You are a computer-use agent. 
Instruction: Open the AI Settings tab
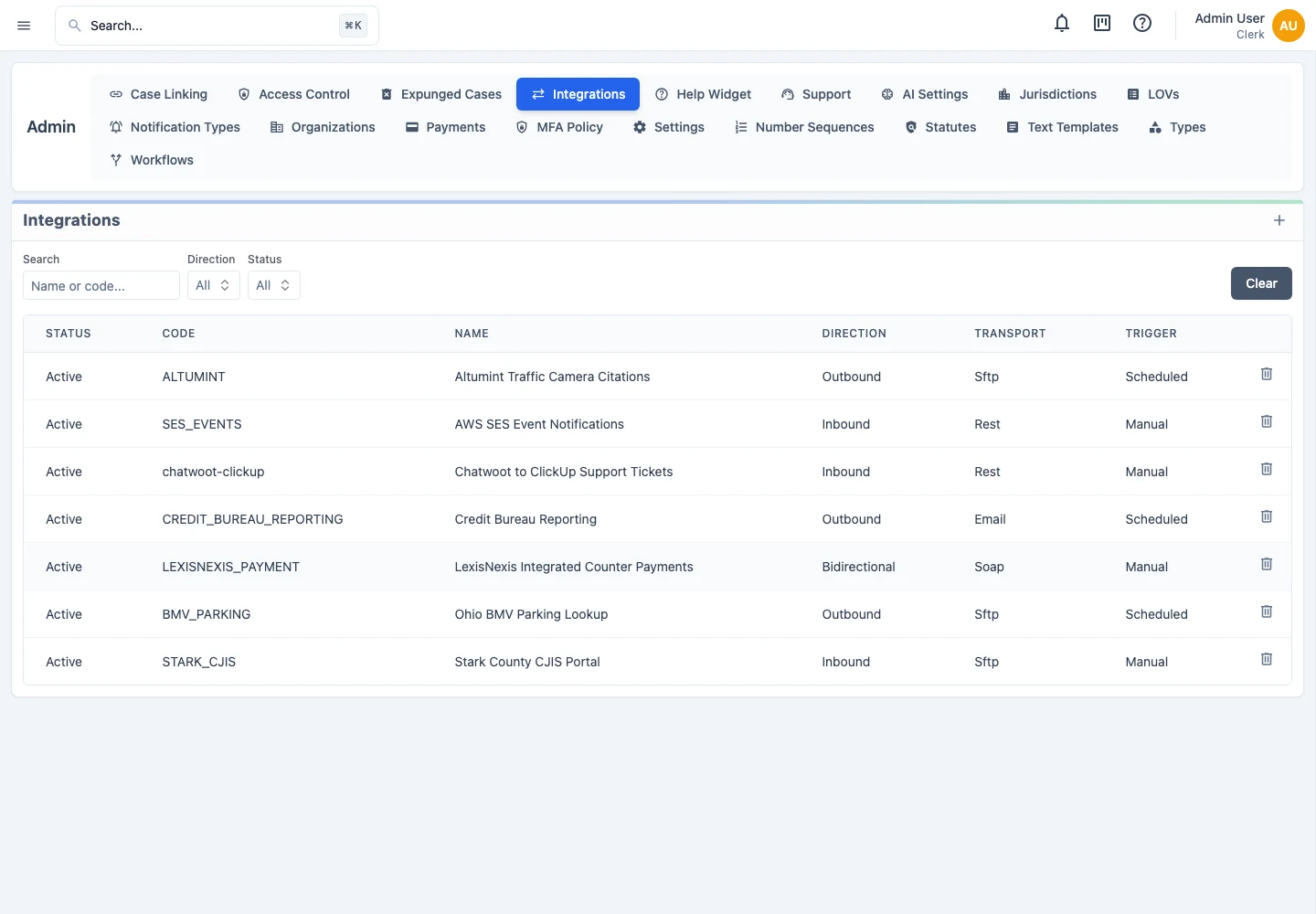click(x=924, y=94)
